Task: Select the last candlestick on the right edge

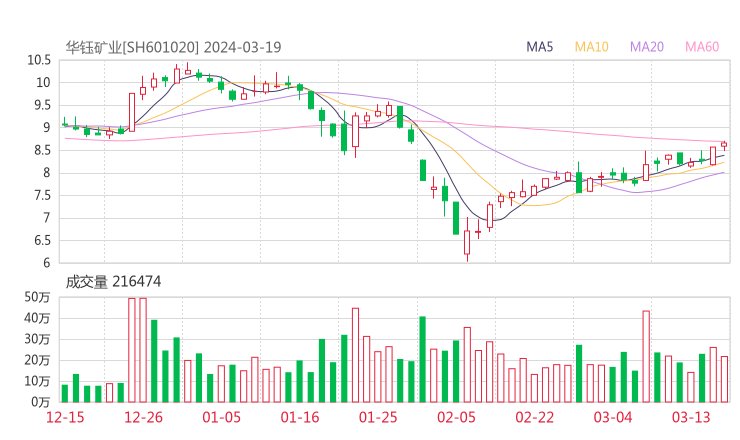Action: 724,145
